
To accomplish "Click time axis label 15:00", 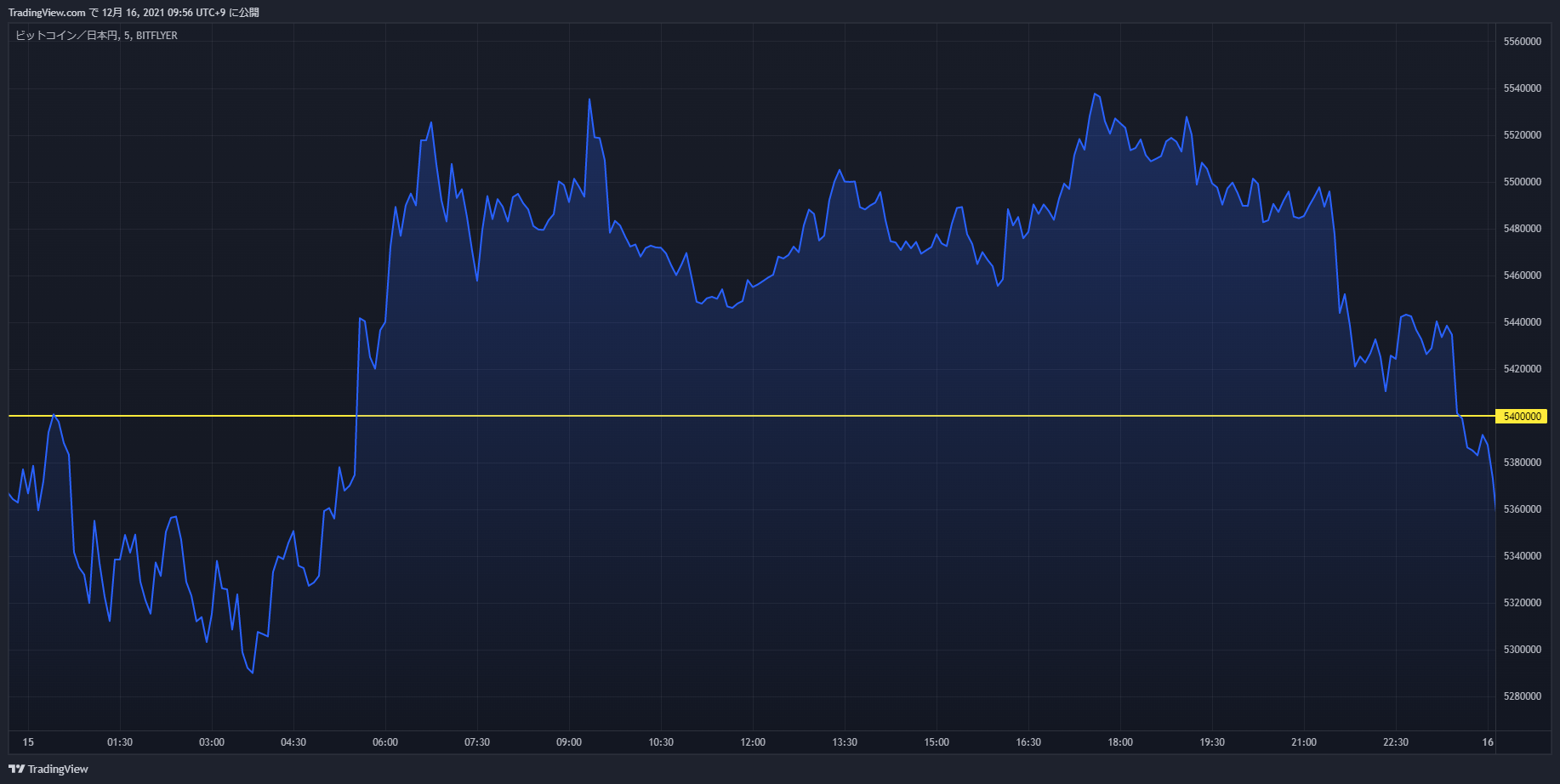I will coord(937,742).
